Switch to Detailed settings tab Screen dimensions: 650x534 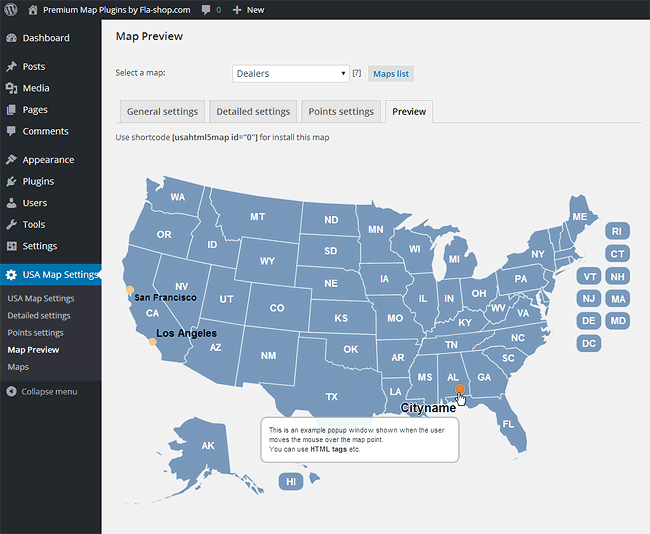tap(253, 111)
